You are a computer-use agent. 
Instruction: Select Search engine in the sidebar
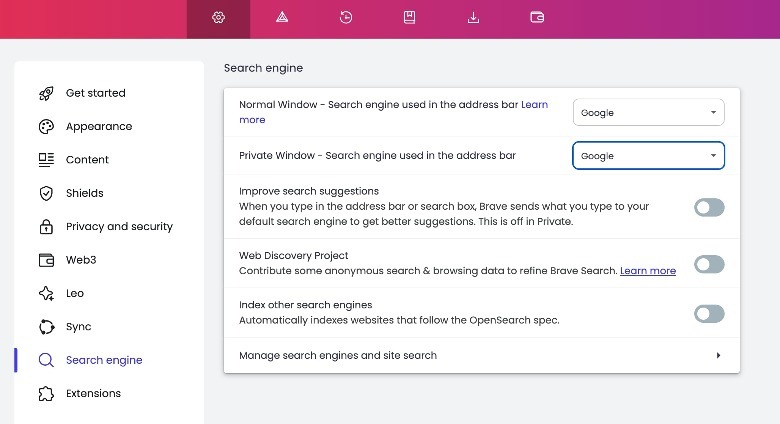pos(104,360)
